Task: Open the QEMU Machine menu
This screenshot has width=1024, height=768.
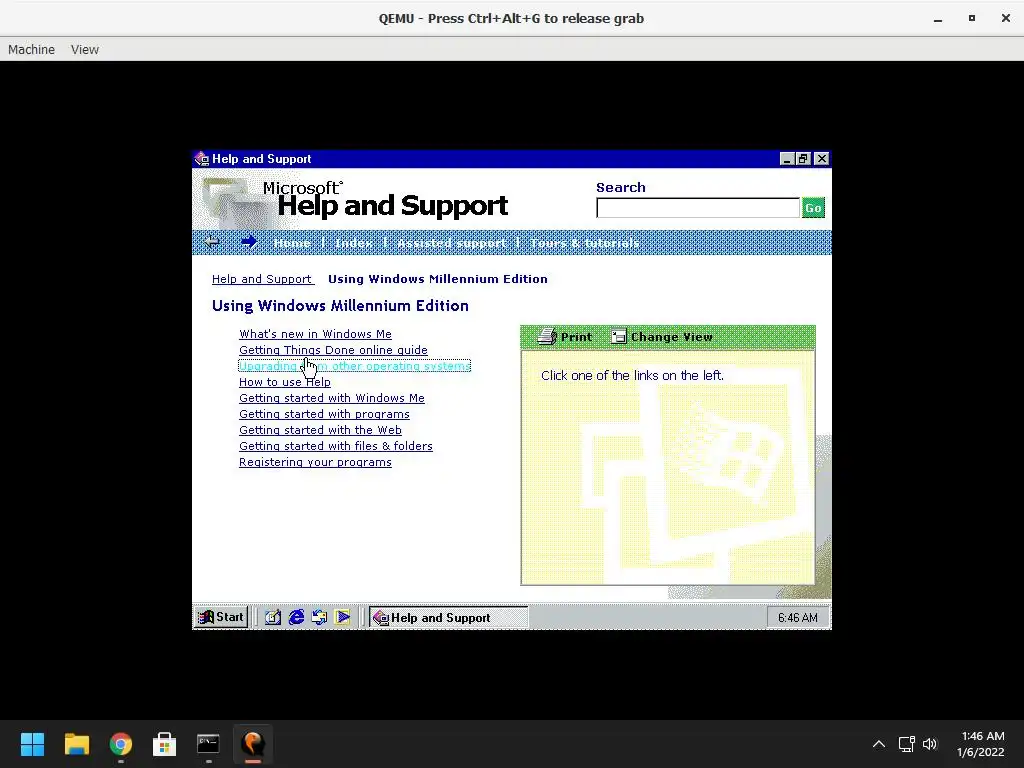Action: tap(31, 50)
